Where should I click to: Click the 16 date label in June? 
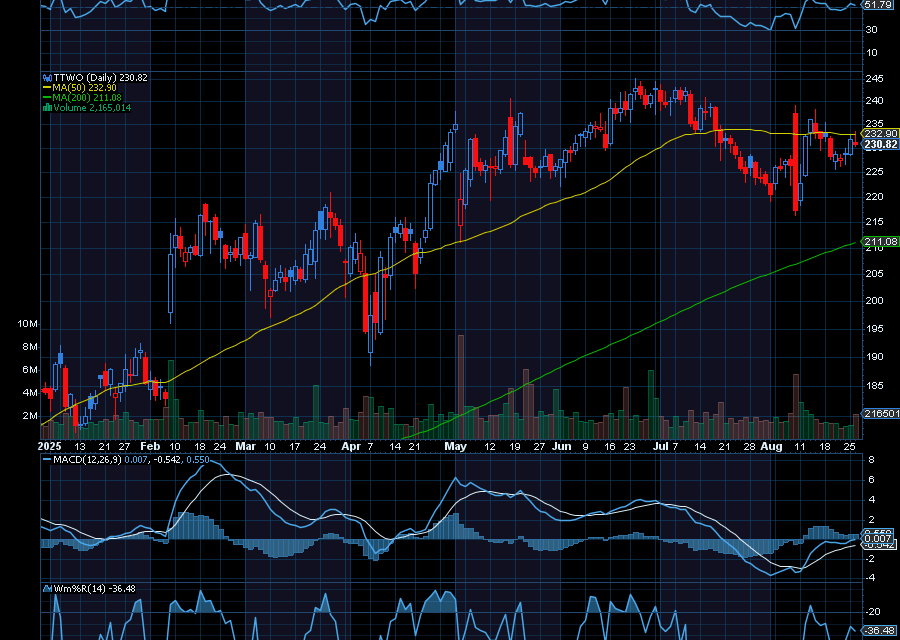click(x=610, y=447)
